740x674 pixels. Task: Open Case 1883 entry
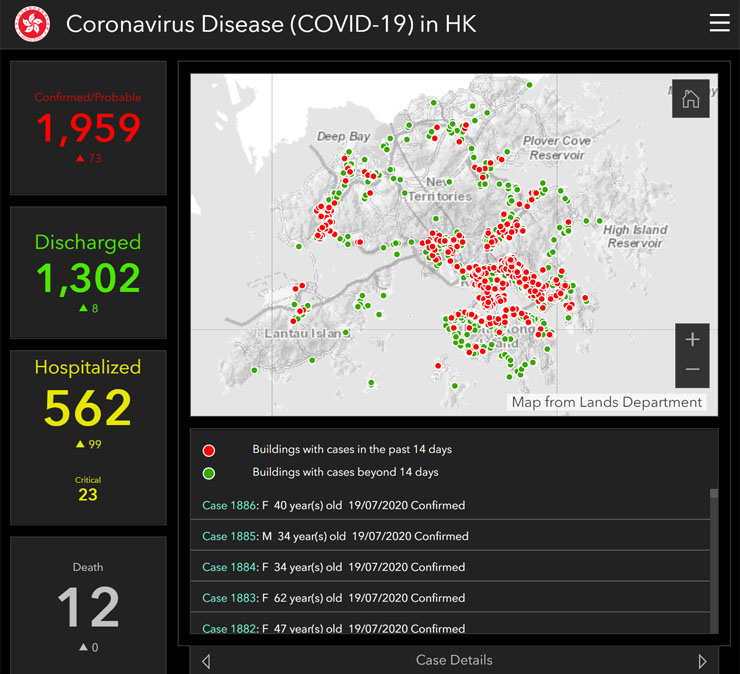(450, 598)
